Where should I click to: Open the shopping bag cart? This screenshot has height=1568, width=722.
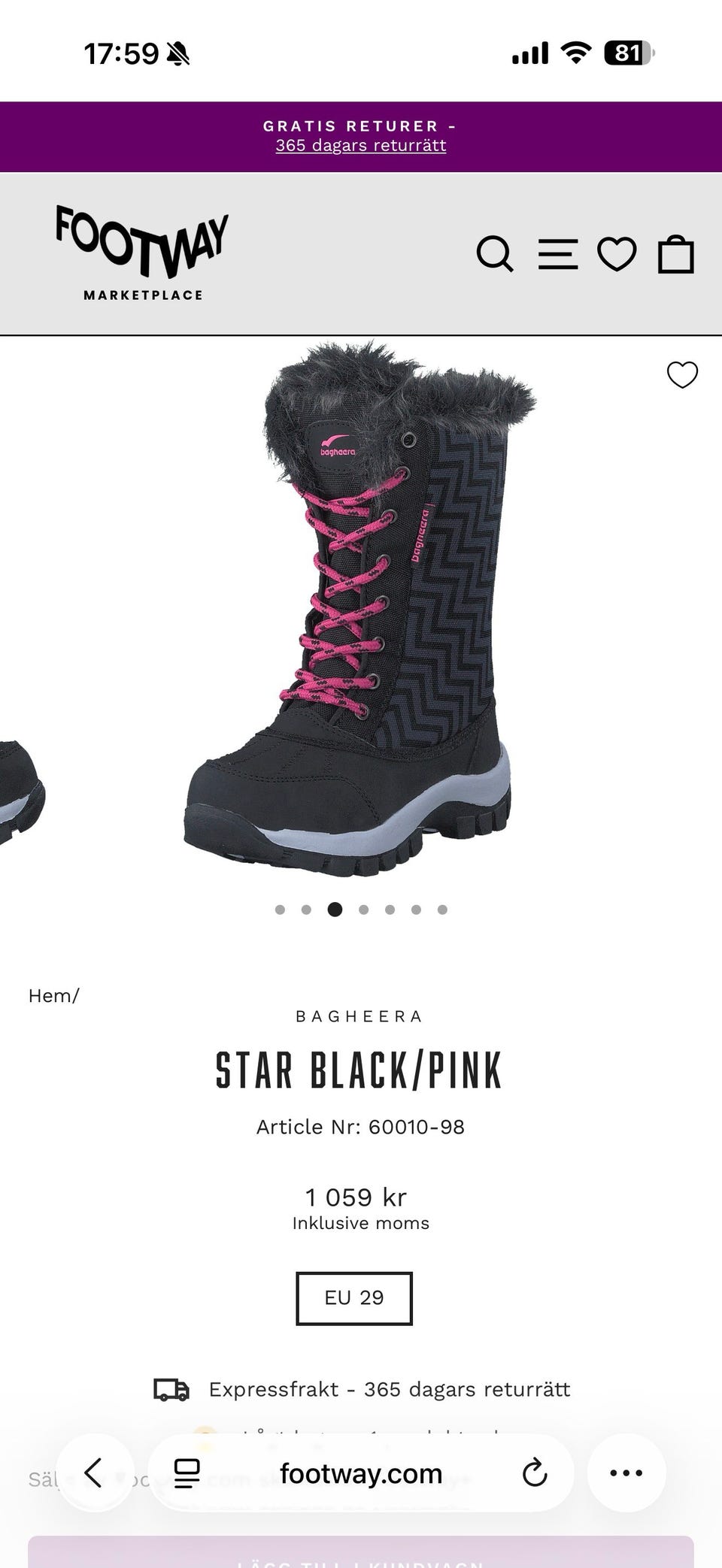point(675,254)
